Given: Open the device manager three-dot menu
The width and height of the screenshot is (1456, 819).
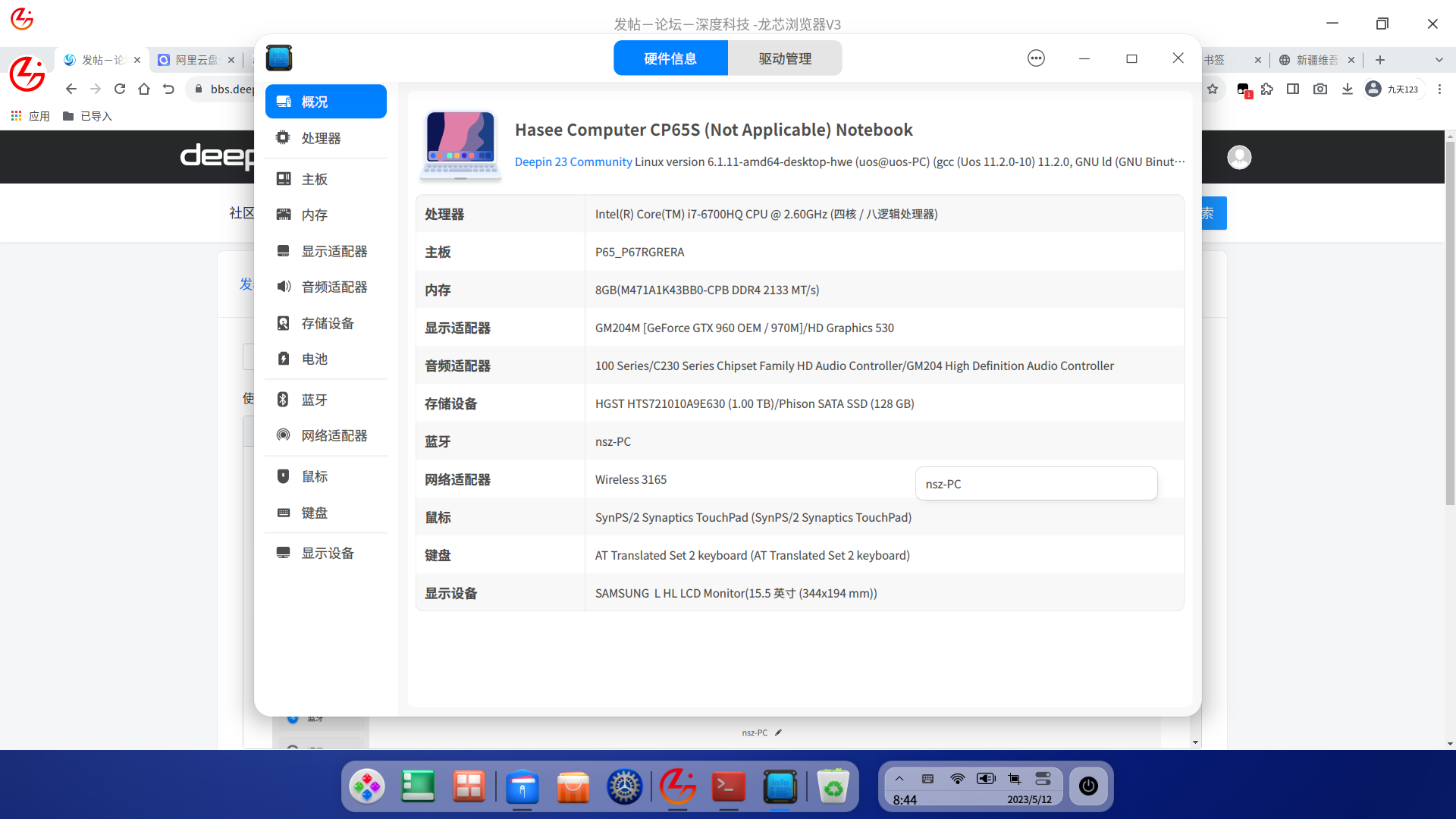Looking at the screenshot, I should [x=1036, y=58].
